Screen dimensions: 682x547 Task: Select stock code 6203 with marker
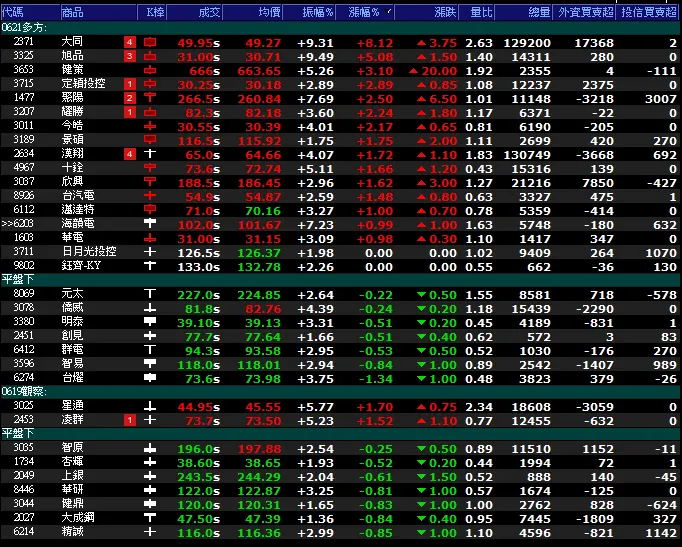pos(18,223)
